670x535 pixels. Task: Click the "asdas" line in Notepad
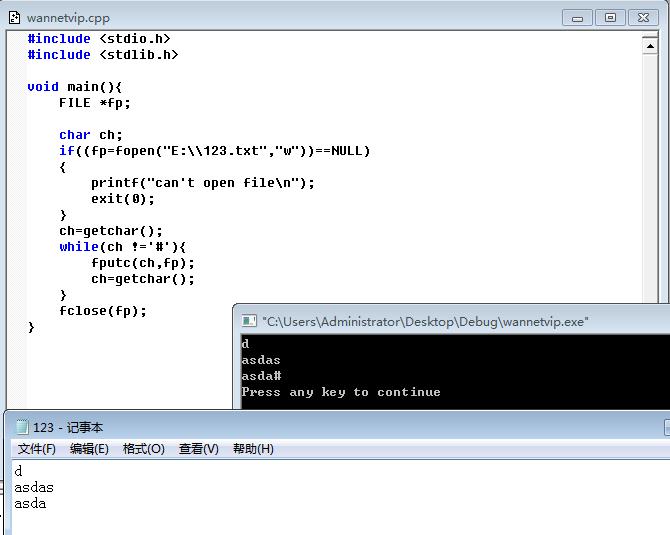click(34, 487)
